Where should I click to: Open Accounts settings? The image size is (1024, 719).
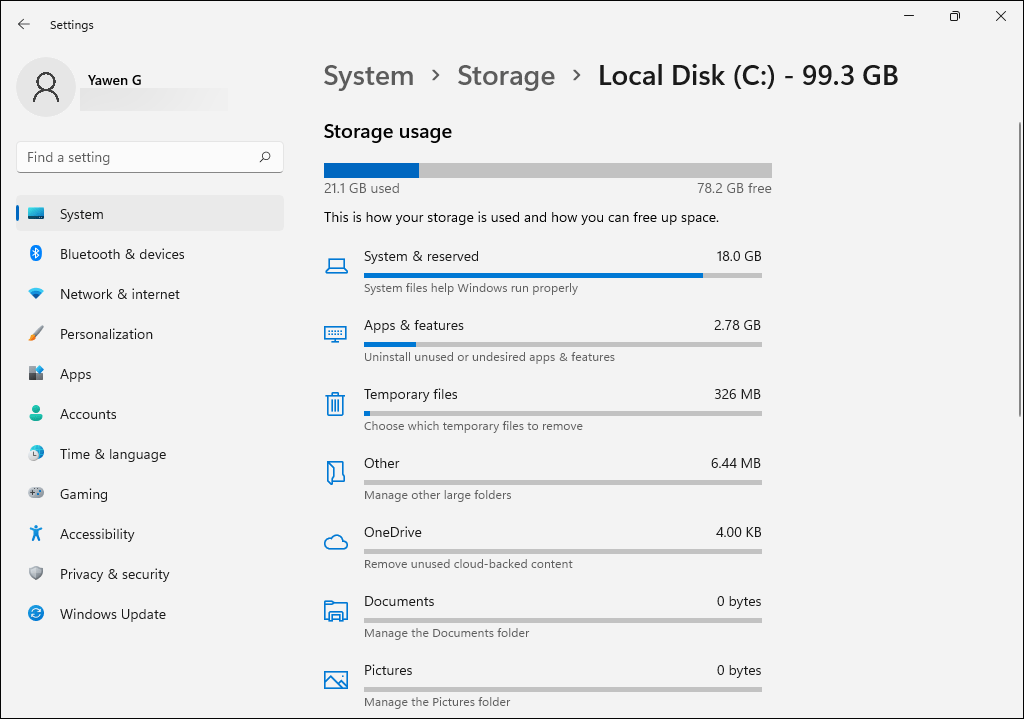click(150, 413)
